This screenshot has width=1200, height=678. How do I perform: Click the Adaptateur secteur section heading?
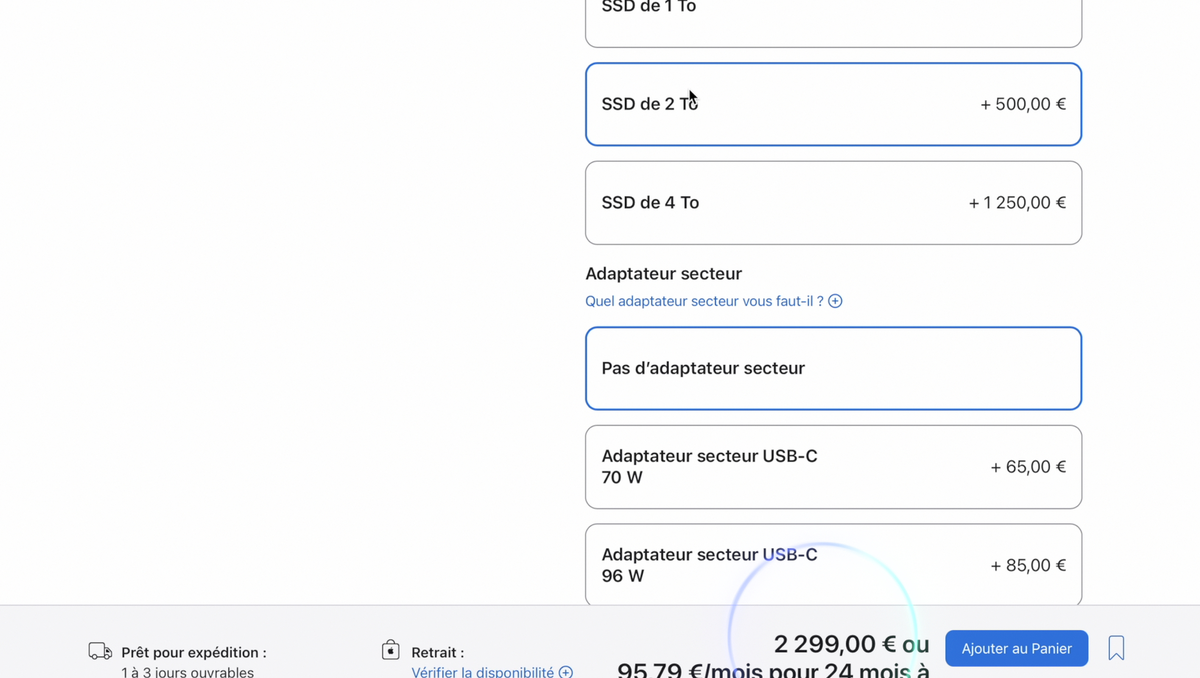(663, 274)
